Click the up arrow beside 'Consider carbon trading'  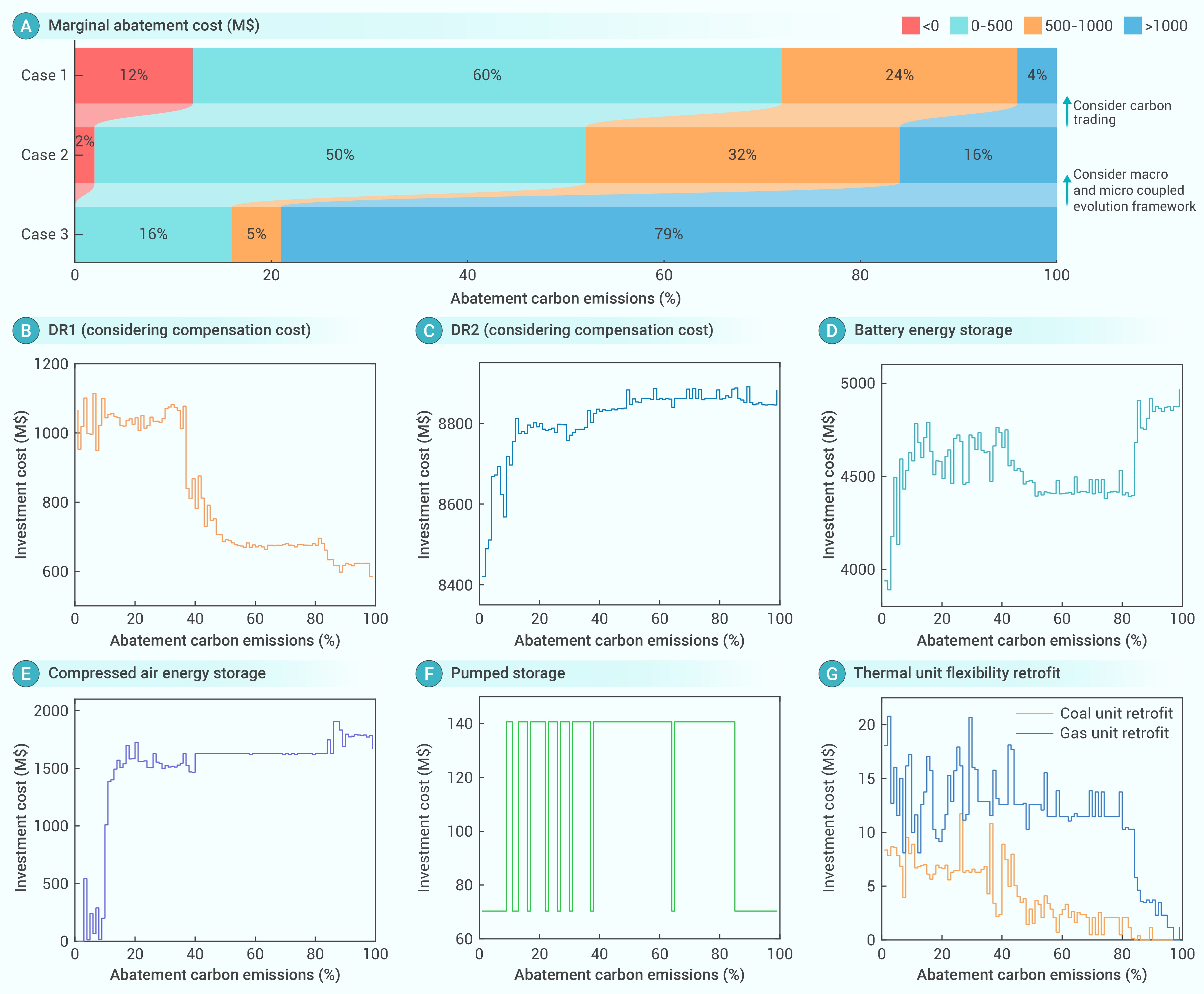pyautogui.click(x=1067, y=111)
